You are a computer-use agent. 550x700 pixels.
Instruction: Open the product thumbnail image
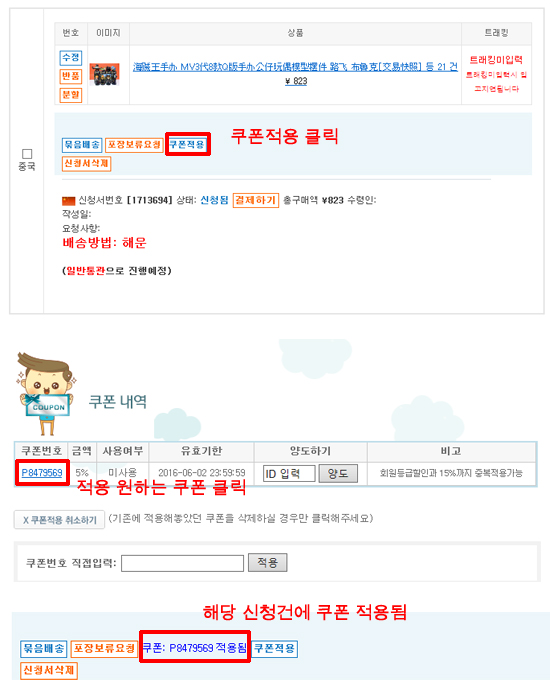point(104,74)
